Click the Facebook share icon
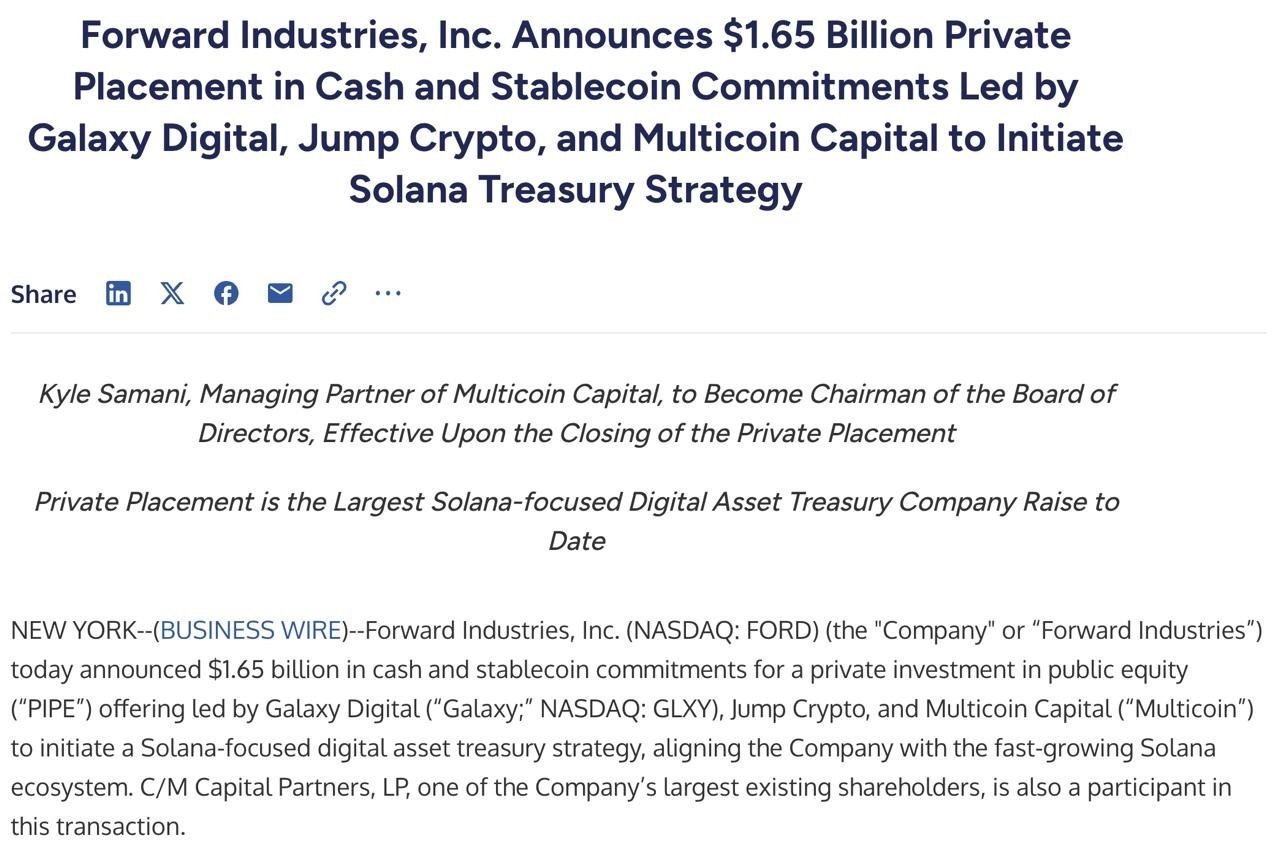 pos(226,293)
